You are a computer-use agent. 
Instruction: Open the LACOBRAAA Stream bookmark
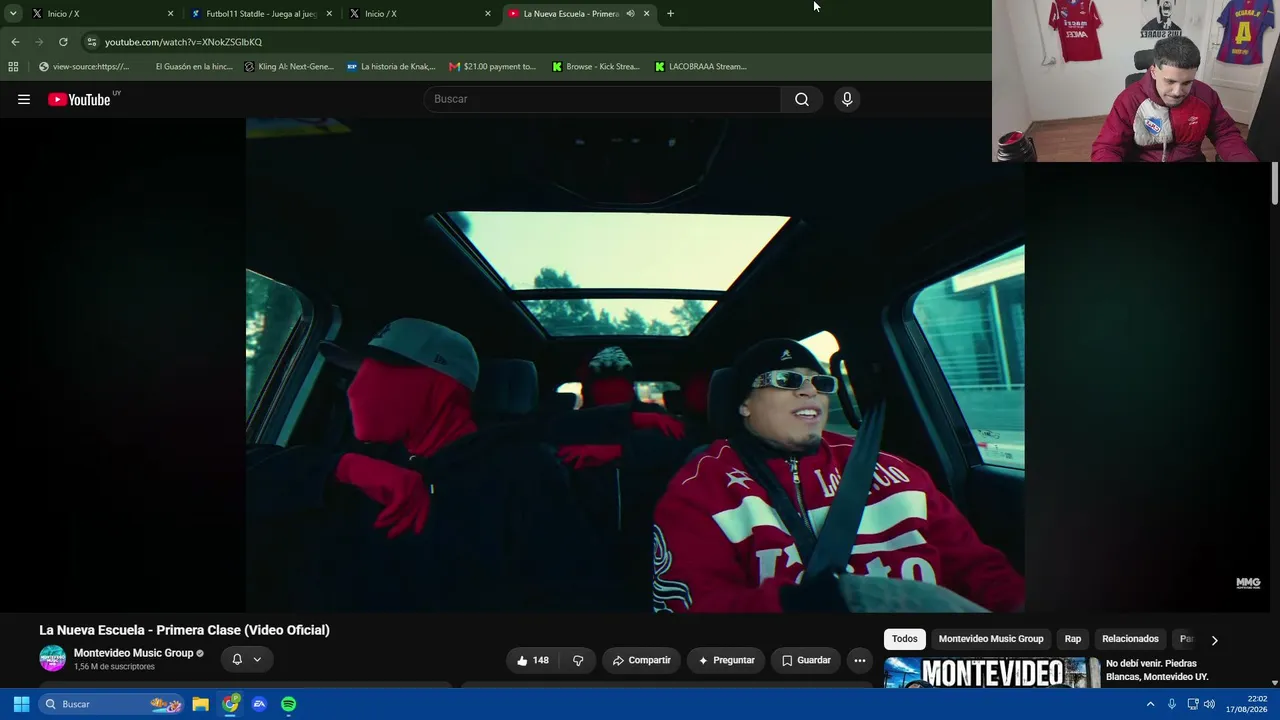[700, 67]
